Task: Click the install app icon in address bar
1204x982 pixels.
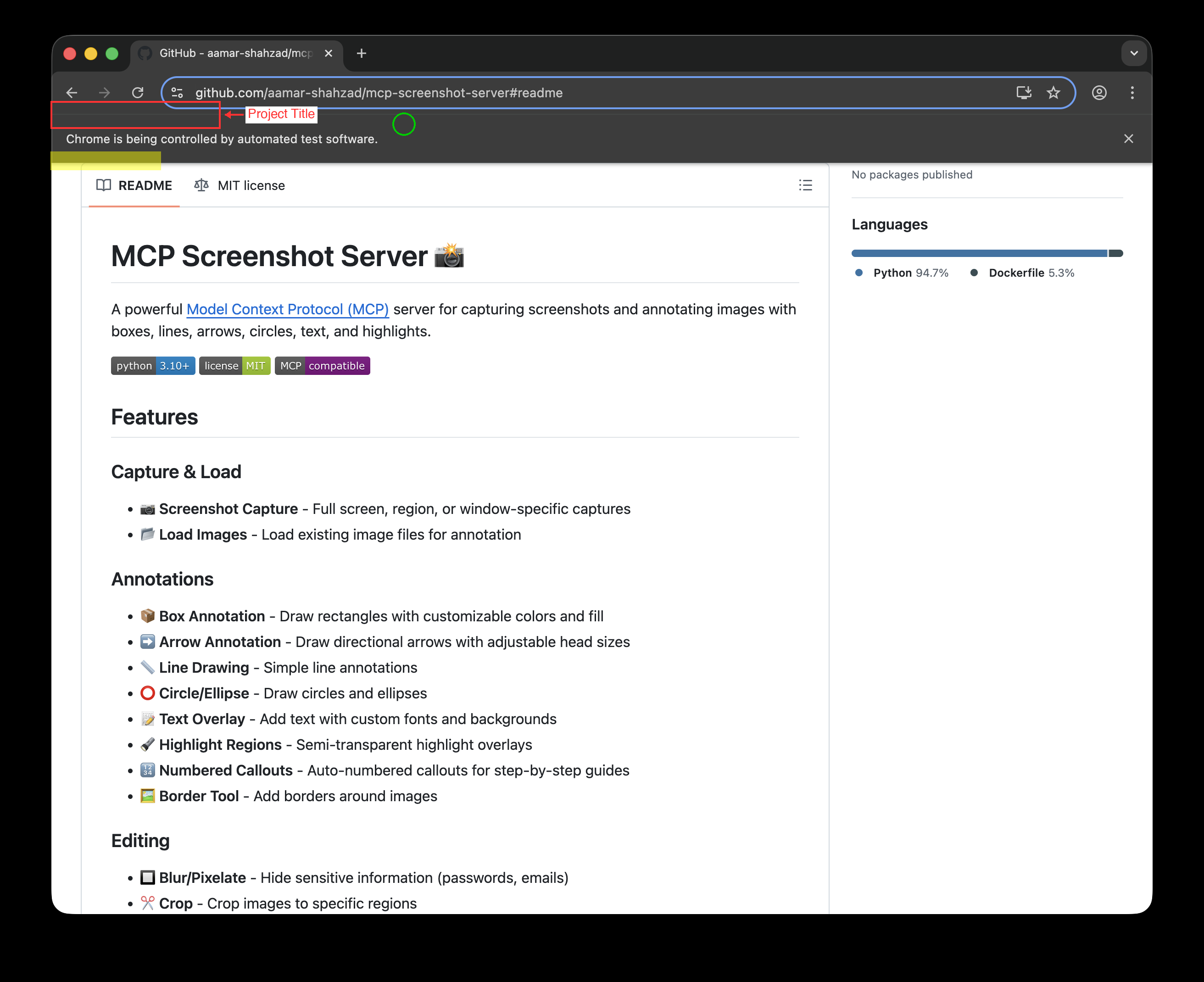Action: [x=1024, y=93]
